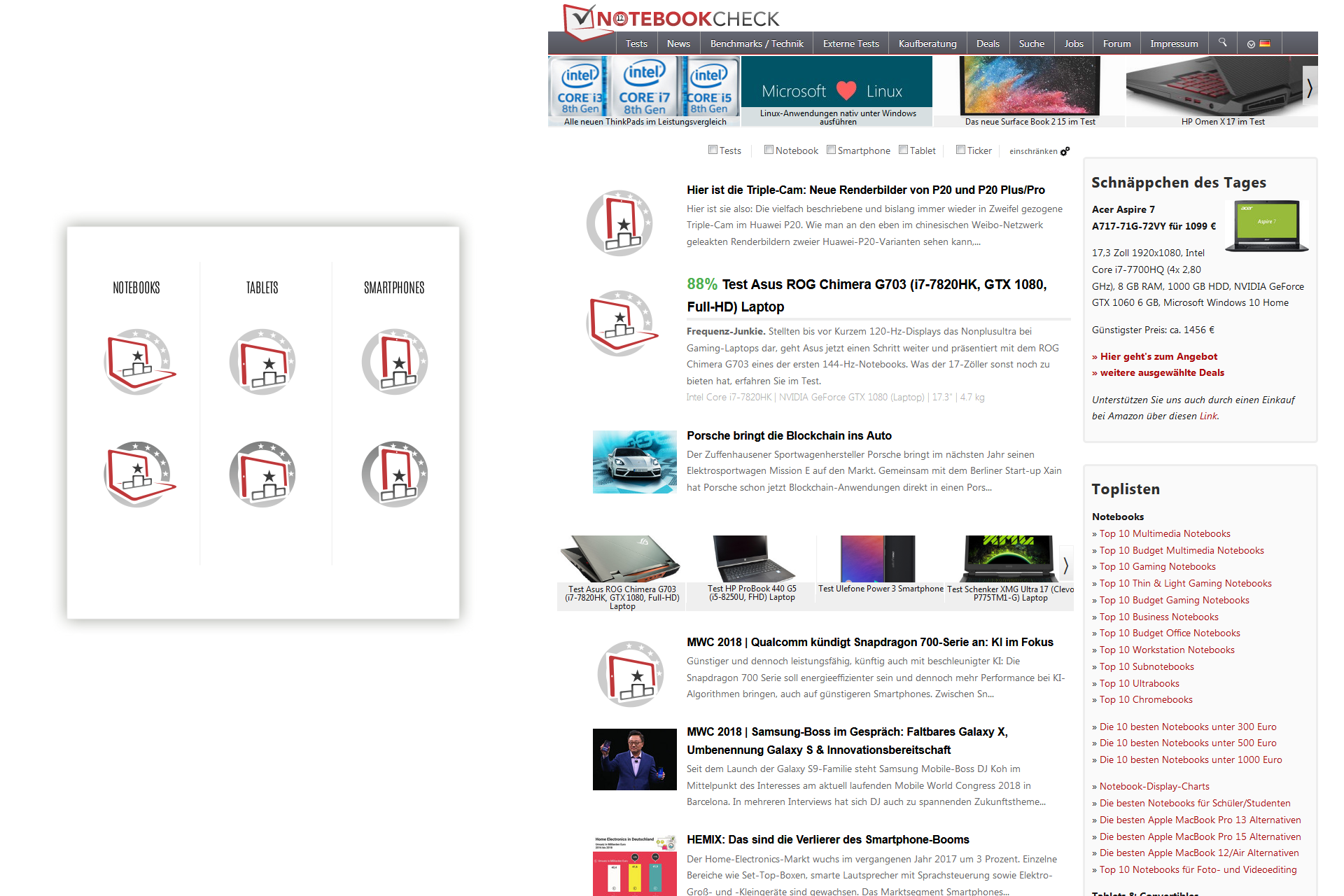1344x896 pixels.
Task: Tick the Smartphone filter checkbox
Action: pos(831,150)
